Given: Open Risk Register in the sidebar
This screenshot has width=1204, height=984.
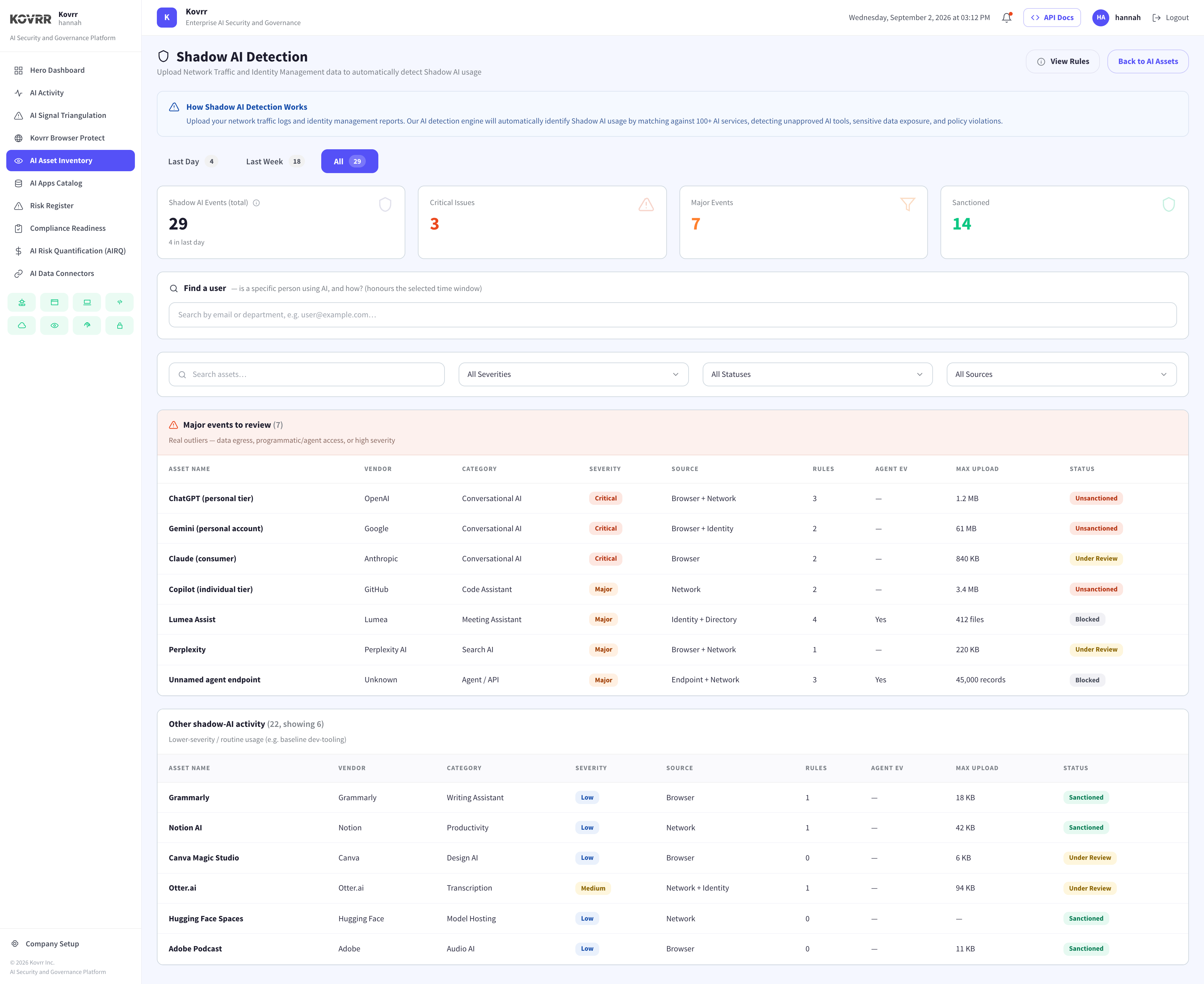Looking at the screenshot, I should [70, 206].
